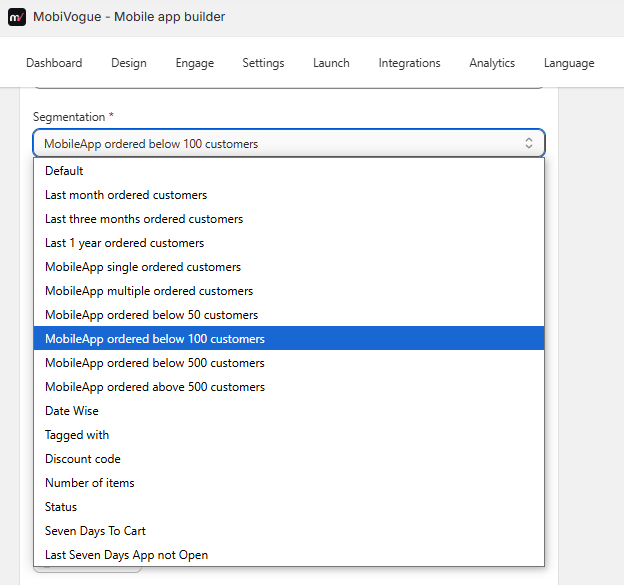Click the Segmentation dropdown arrows icon
624x585 pixels.
pos(528,143)
